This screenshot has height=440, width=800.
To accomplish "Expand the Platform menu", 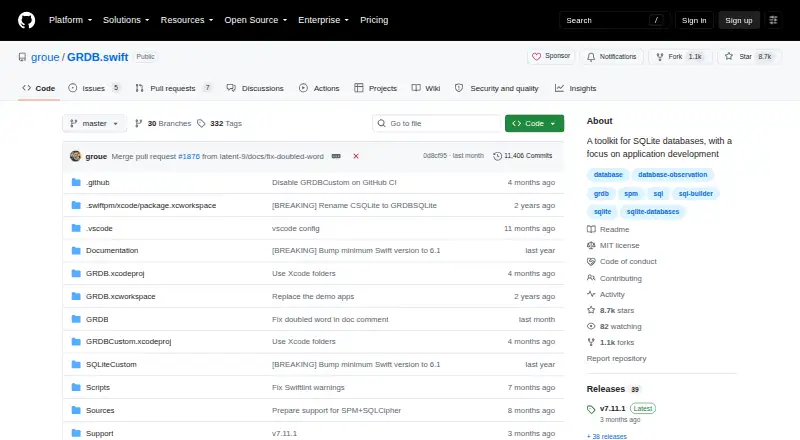I will click(70, 20).
